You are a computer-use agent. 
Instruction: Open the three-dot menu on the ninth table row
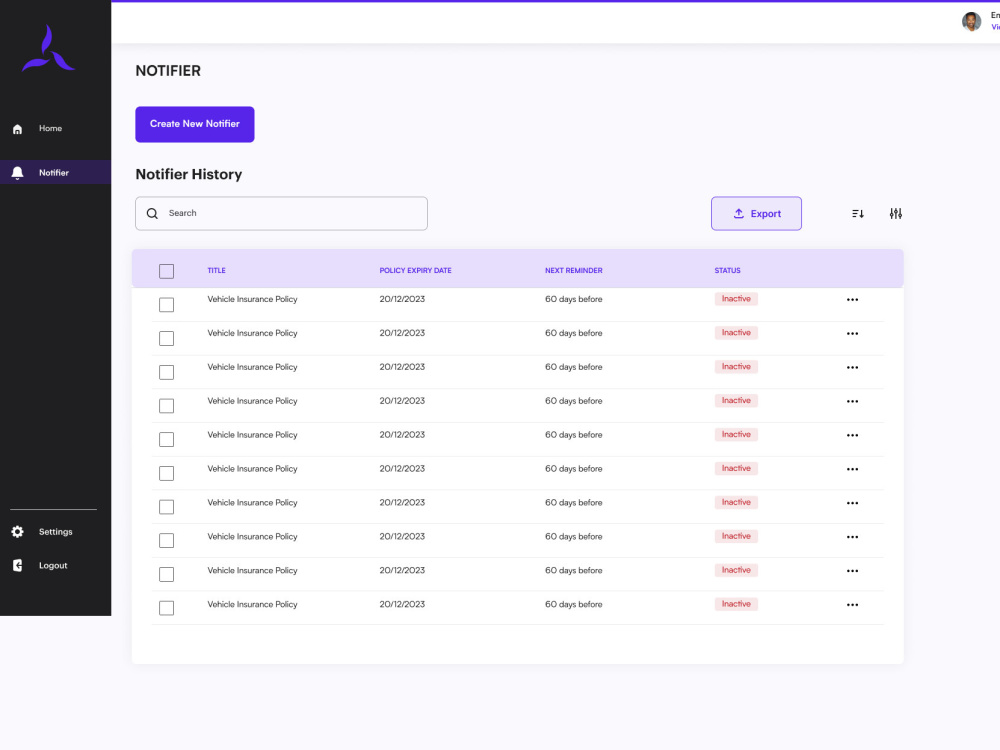click(852, 571)
